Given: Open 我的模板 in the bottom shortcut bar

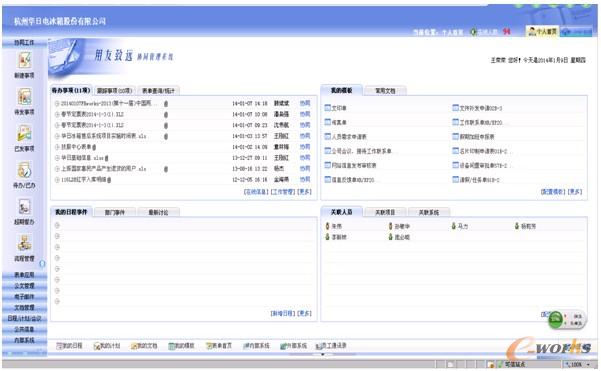Looking at the screenshot, I should click(x=181, y=346).
